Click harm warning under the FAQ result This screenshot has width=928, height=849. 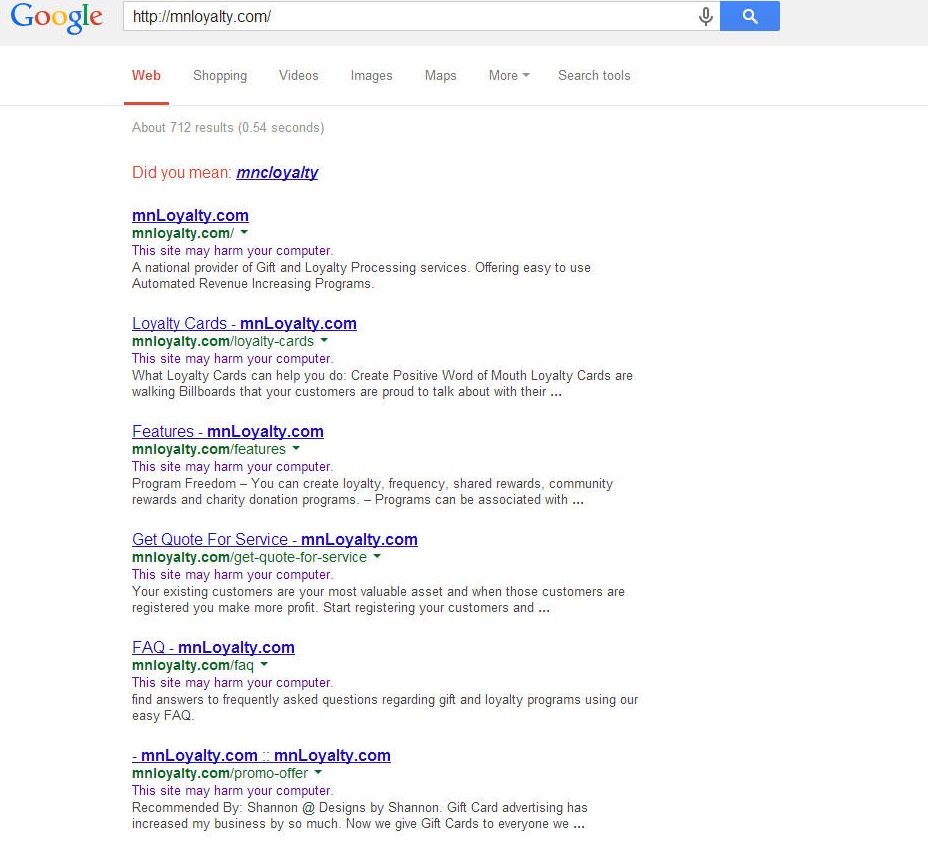click(232, 683)
